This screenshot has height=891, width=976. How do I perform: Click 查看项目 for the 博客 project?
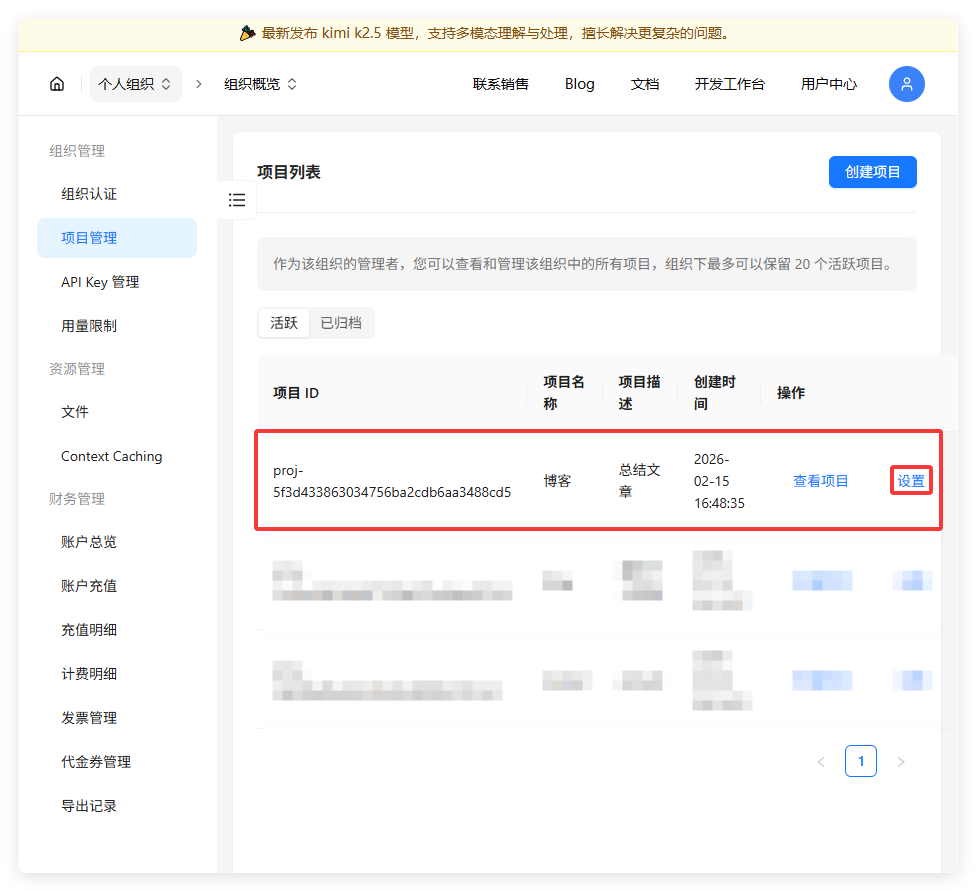[820, 481]
